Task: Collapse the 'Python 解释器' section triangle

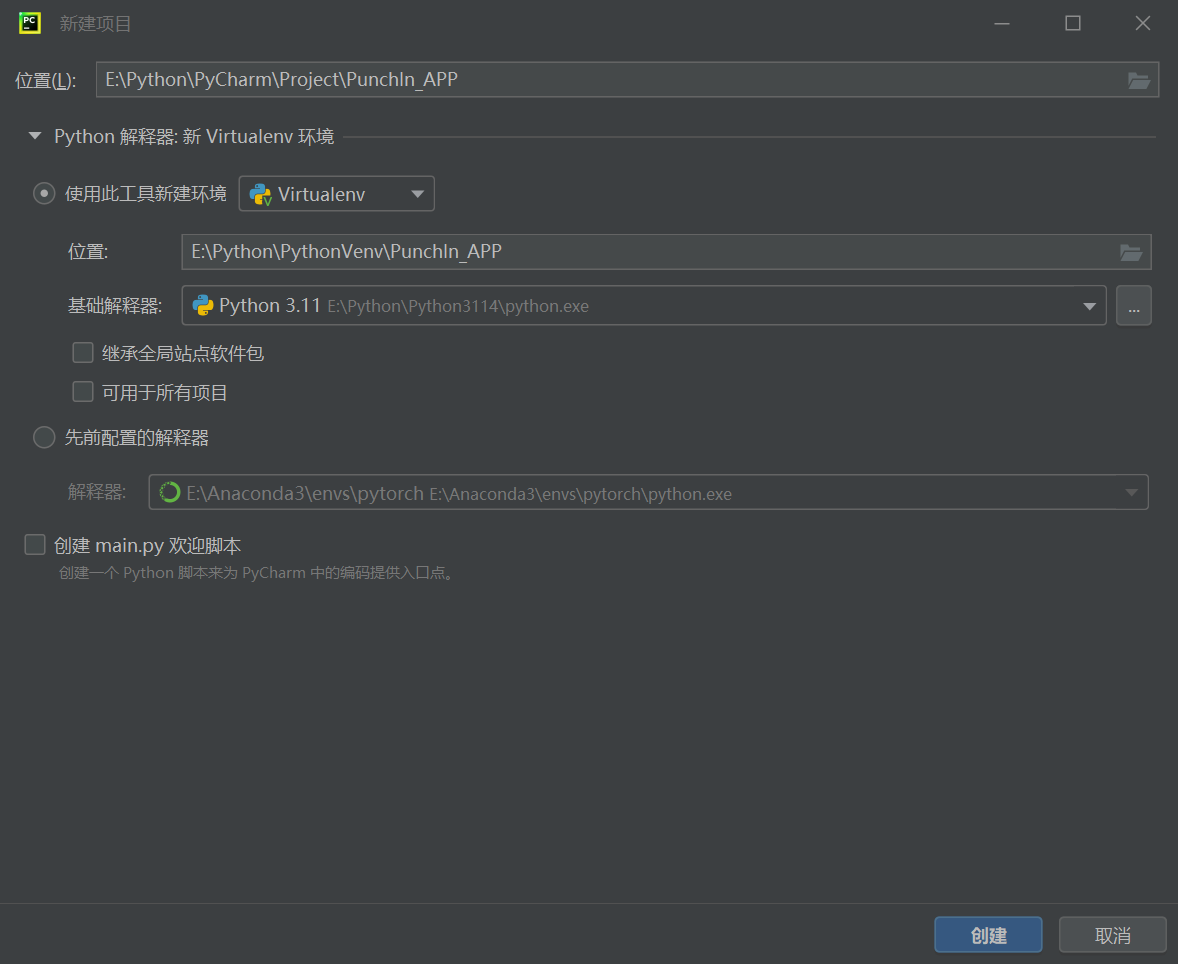Action: click(x=35, y=136)
